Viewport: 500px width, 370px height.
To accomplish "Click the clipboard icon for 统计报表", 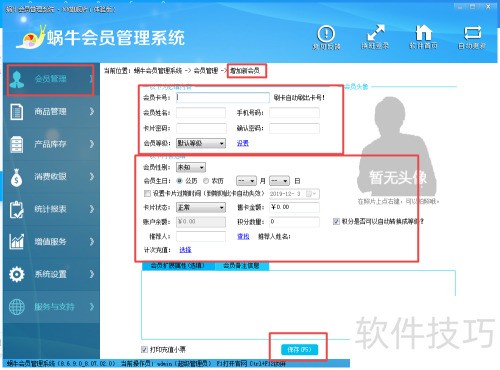I will point(17,209).
